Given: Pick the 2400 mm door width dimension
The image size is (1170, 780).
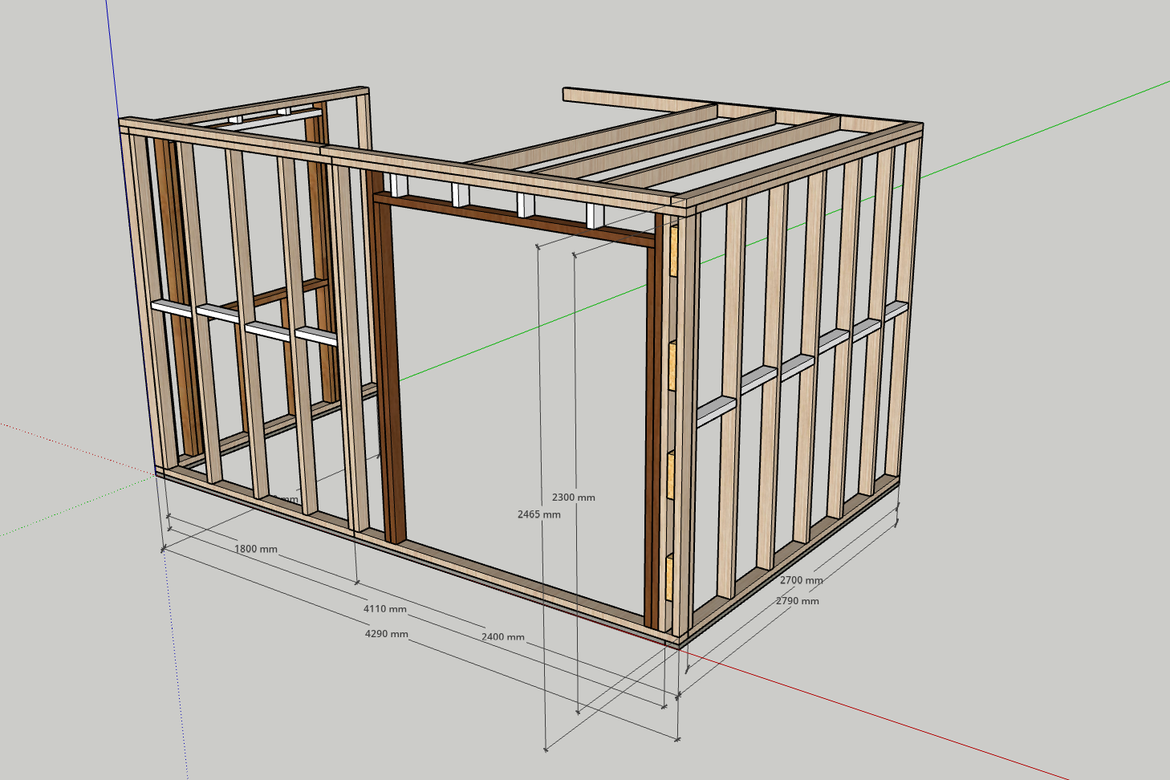Looking at the screenshot, I should point(502,637).
